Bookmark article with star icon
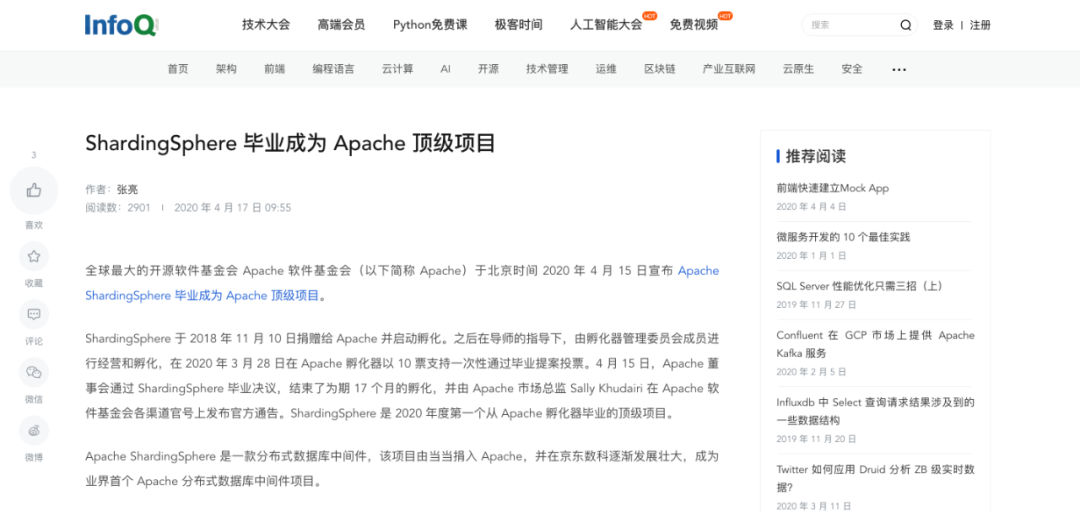This screenshot has height=512, width=1080. [34, 256]
